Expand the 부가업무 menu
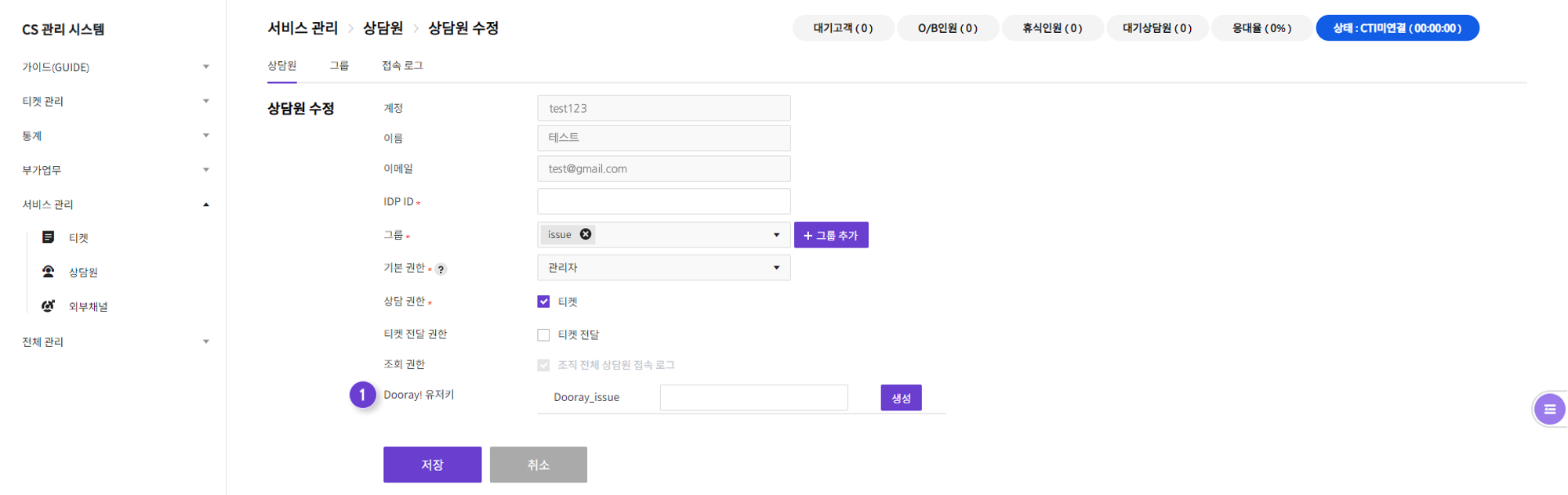Image resolution: width=1568 pixels, height=495 pixels. coord(115,170)
